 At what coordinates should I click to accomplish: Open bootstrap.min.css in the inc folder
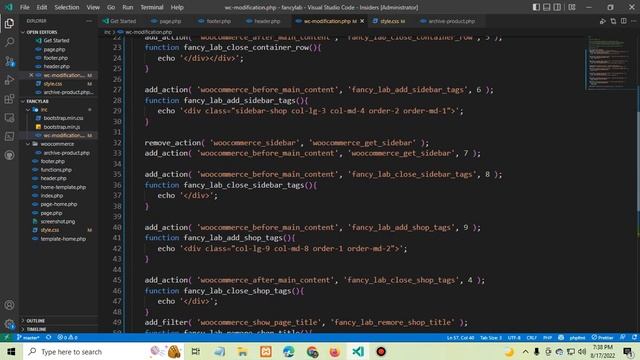pos(63,118)
